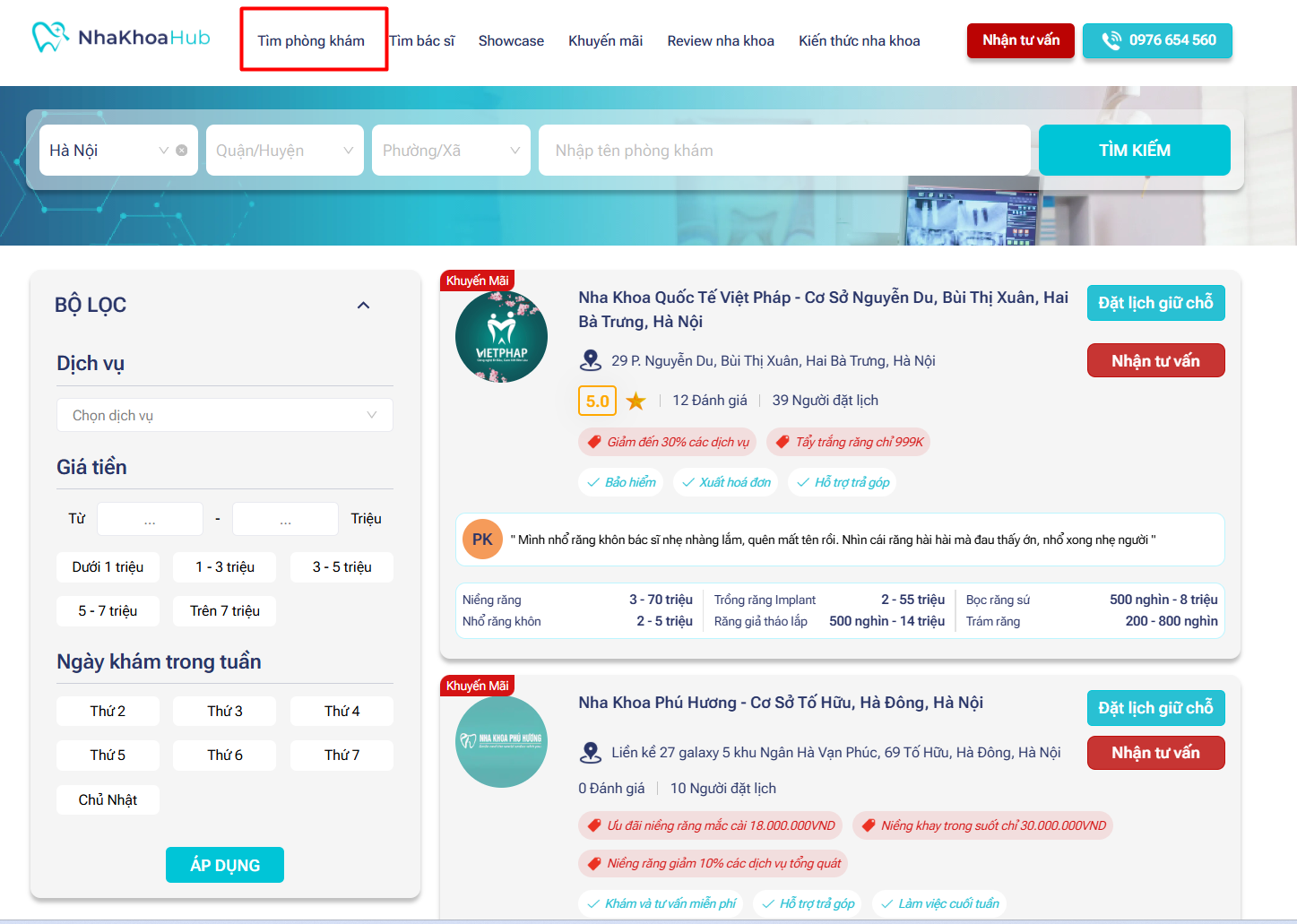Click the map pin icon for Nguyễn Du address
The height and width of the screenshot is (924, 1297).
(591, 360)
